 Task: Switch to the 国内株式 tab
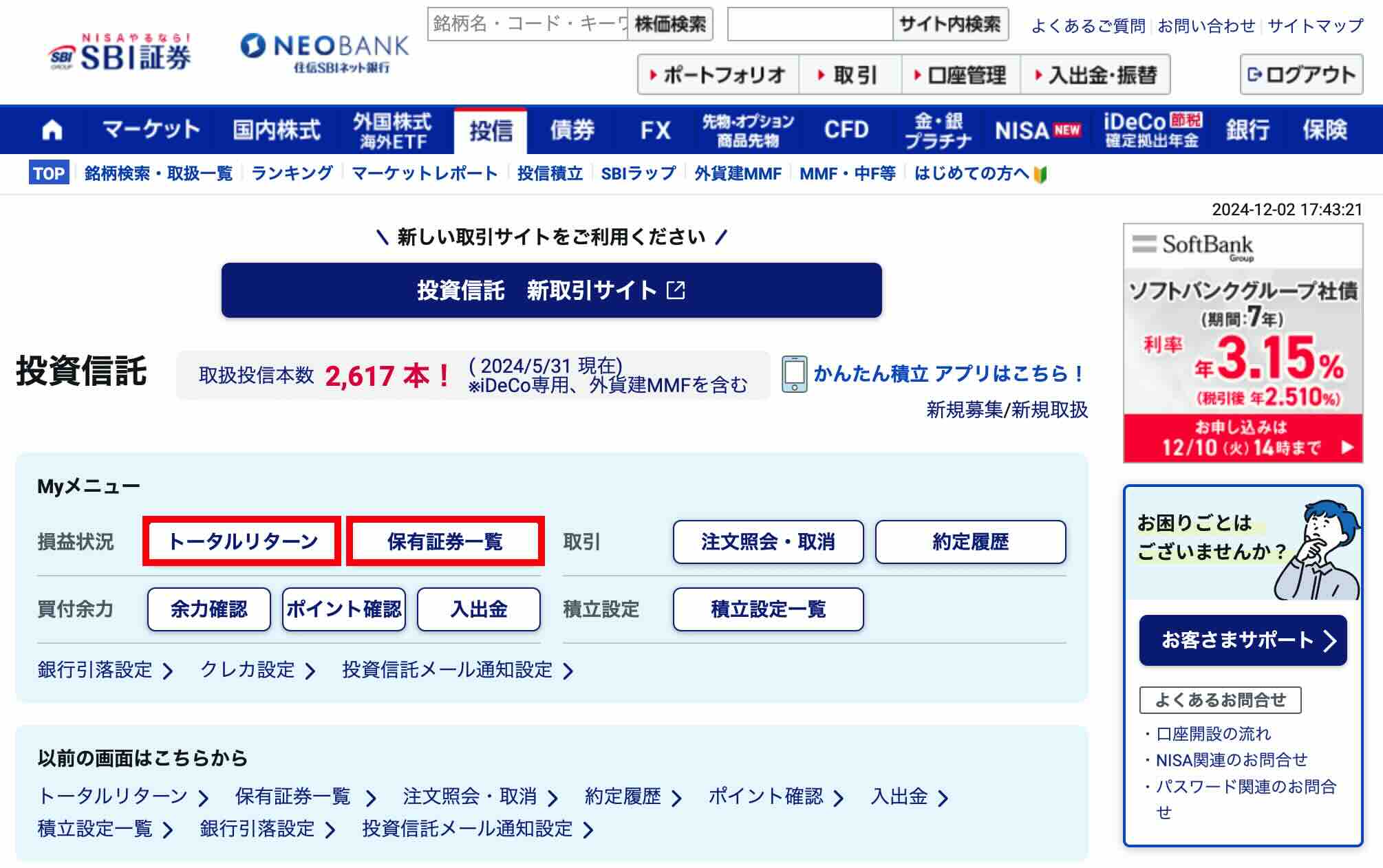pos(277,130)
